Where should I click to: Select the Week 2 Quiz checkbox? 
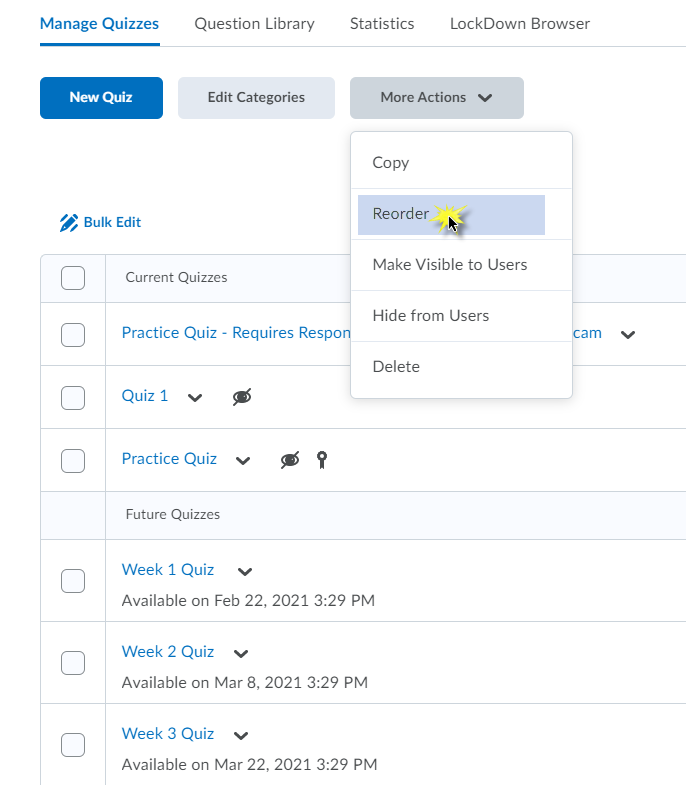point(73,663)
